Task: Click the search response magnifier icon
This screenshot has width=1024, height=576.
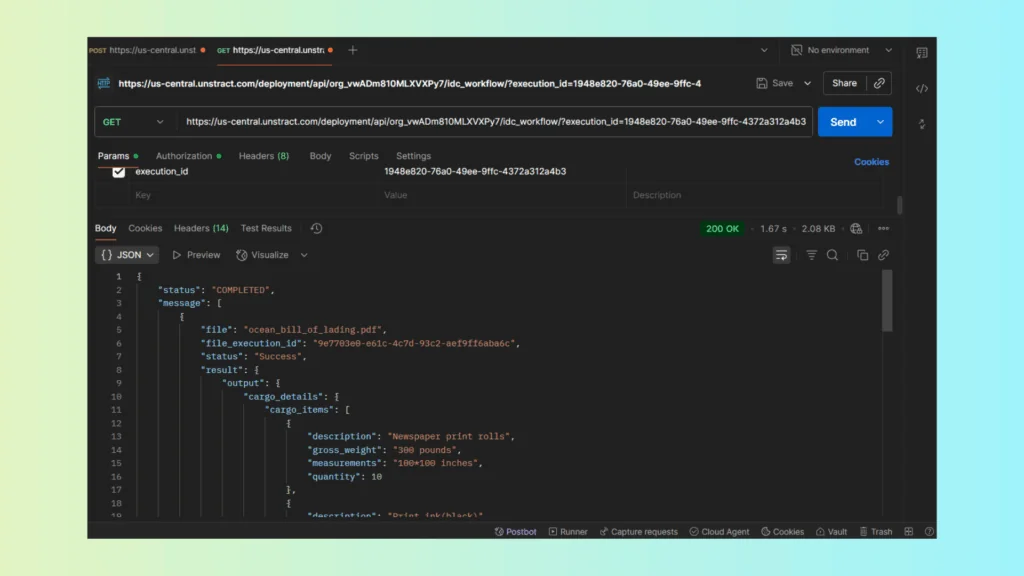Action: 832,255
